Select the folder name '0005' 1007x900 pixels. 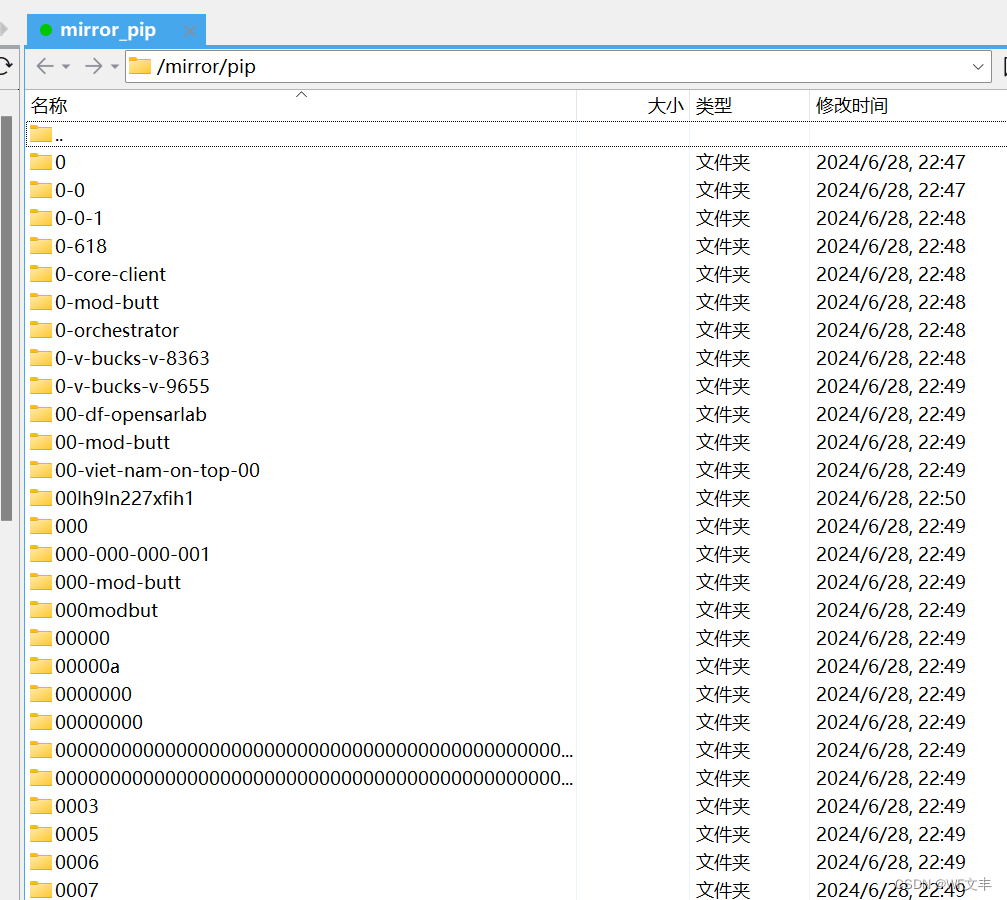click(77, 834)
